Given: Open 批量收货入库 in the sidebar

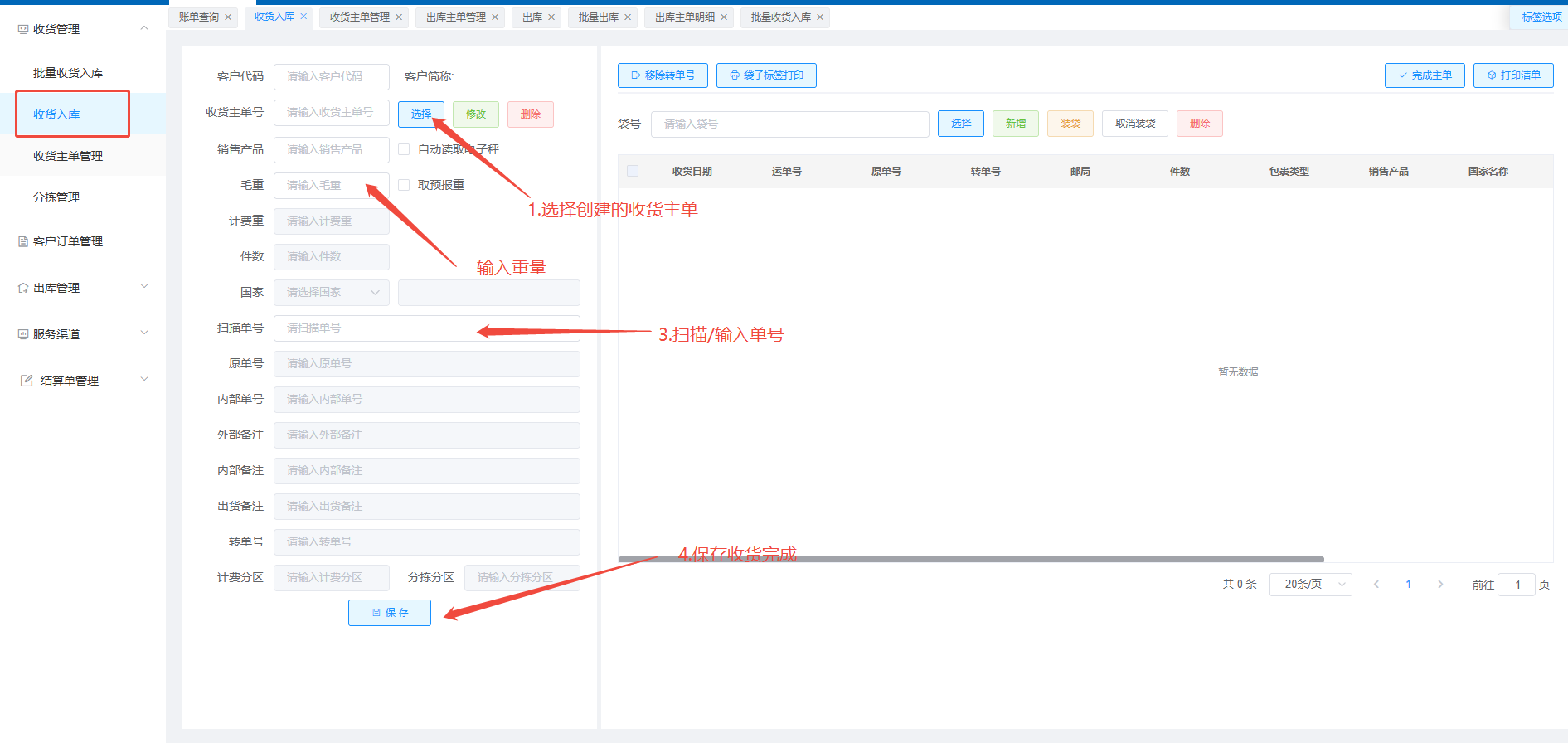Looking at the screenshot, I should (68, 73).
